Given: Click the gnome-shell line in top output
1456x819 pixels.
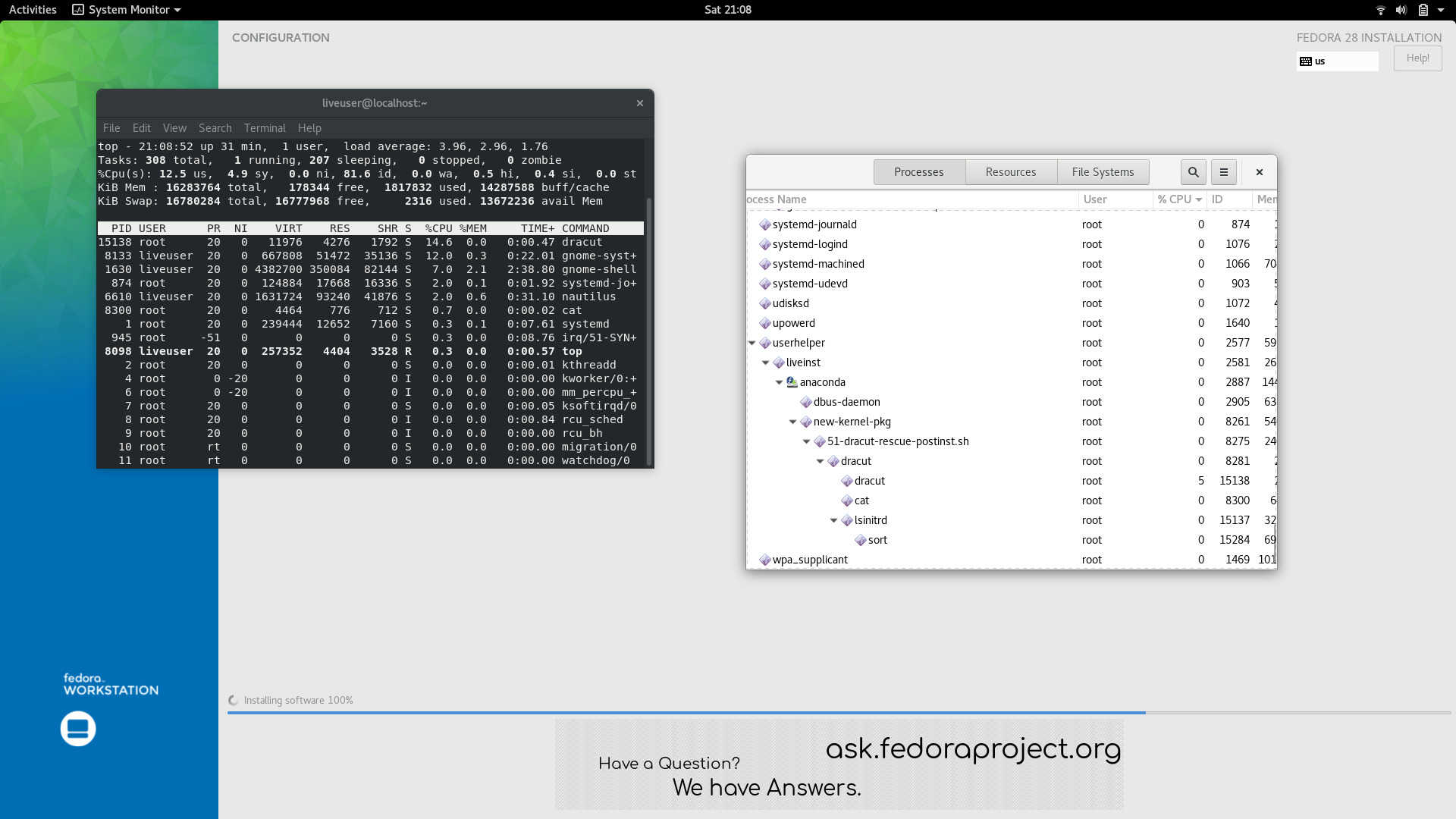Looking at the screenshot, I should 367,269.
